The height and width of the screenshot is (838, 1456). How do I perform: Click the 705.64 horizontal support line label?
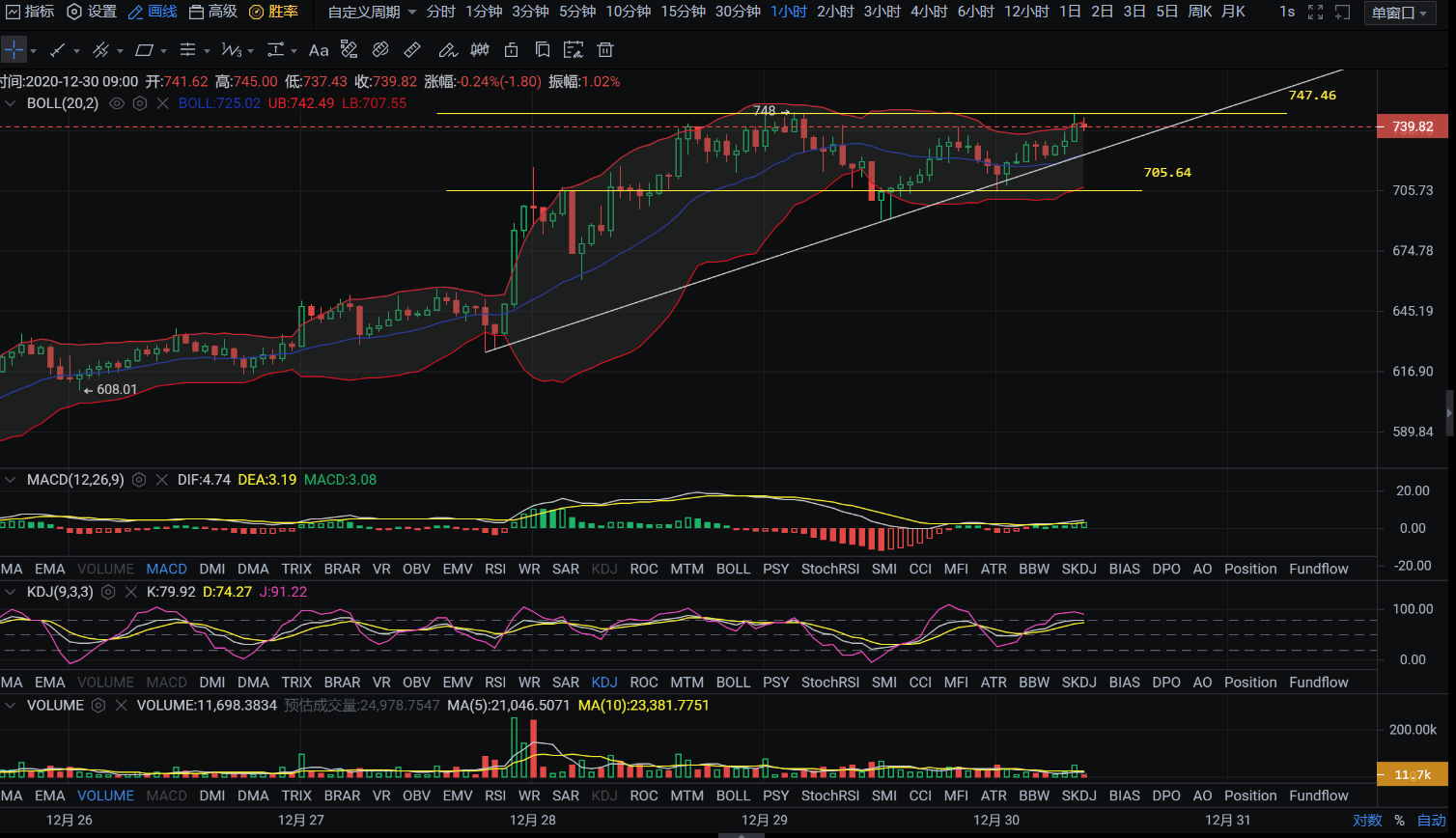point(1167,173)
